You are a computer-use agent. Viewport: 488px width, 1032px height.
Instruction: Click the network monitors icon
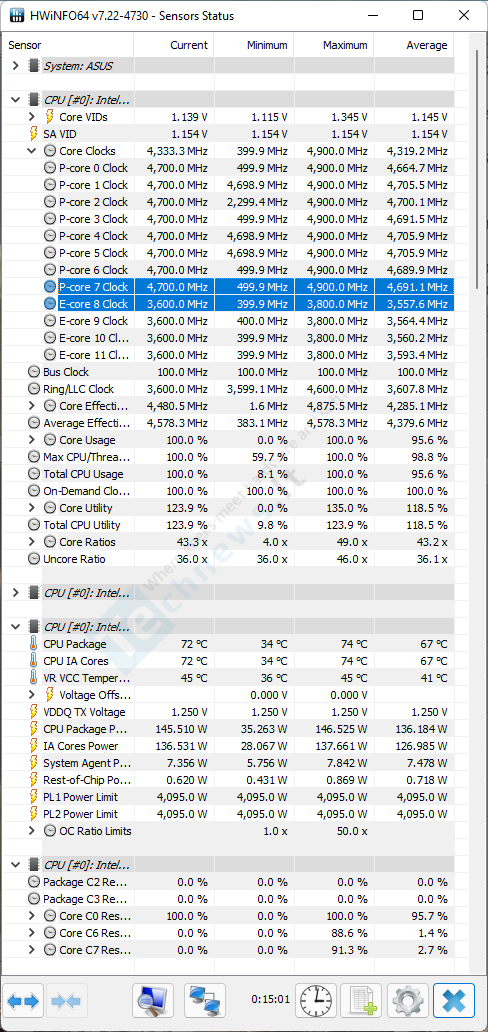(x=205, y=1001)
